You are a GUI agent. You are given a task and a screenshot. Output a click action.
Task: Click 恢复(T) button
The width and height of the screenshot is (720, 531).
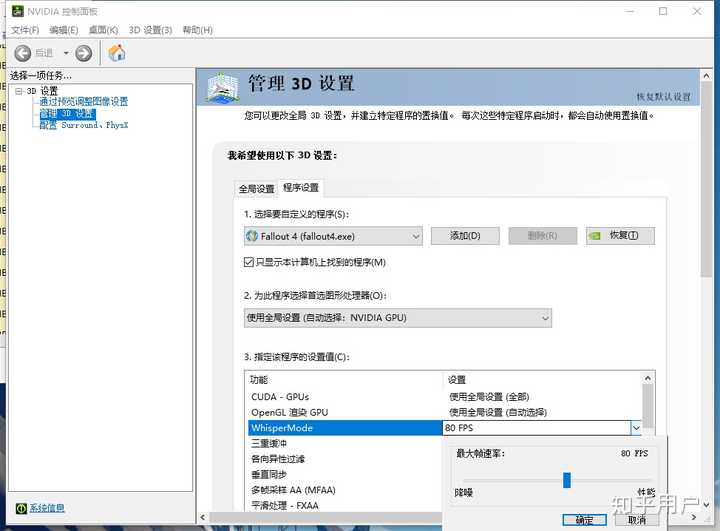[620, 236]
